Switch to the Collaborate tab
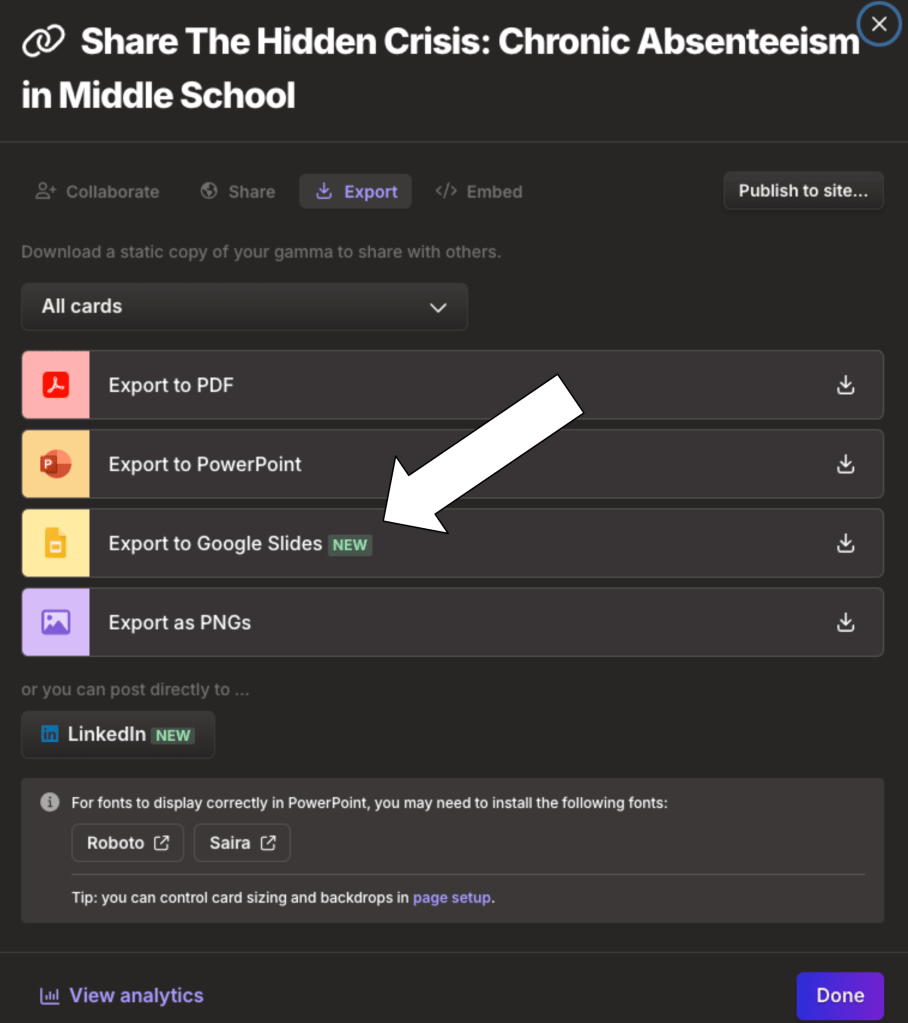This screenshot has width=908, height=1023. [x=97, y=191]
